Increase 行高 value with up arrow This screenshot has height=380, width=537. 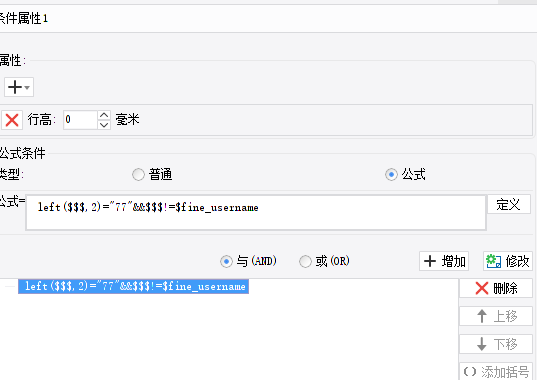point(104,115)
